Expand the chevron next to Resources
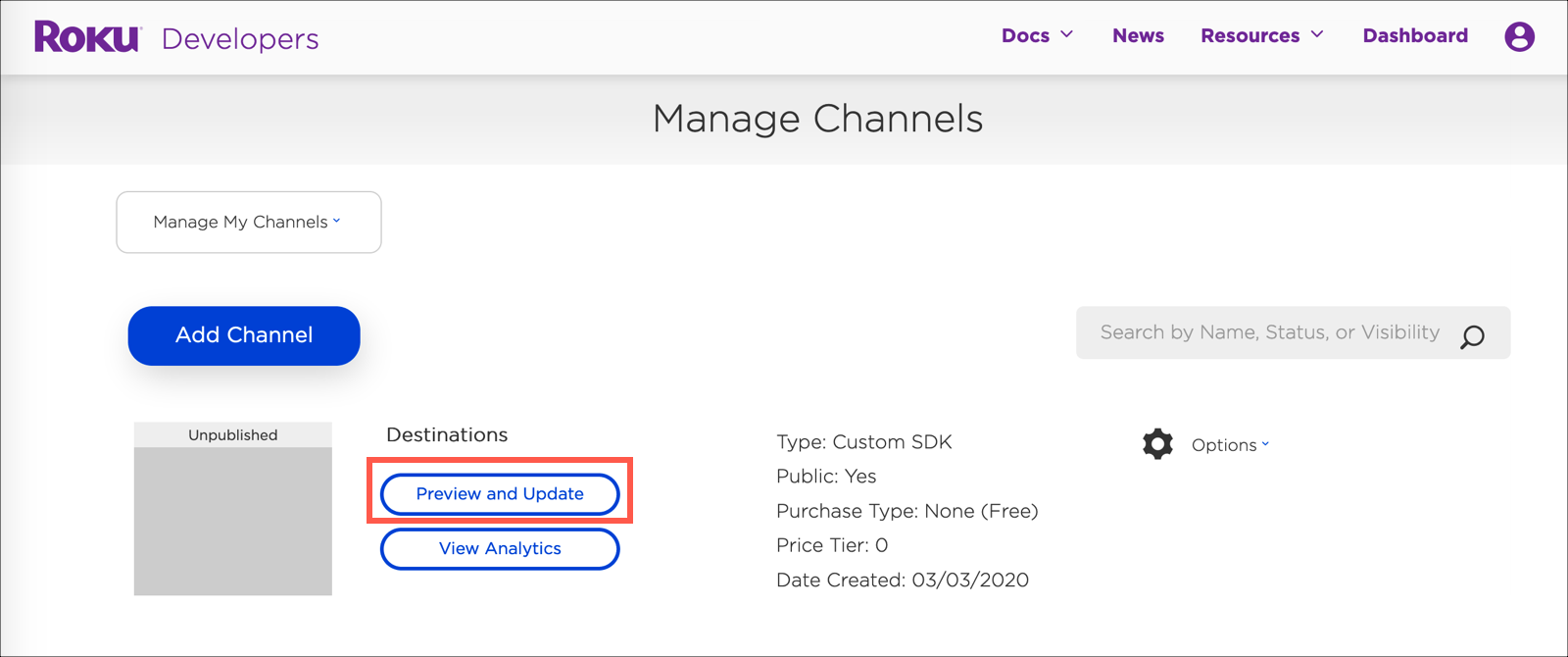This screenshot has height=657, width=1568. (x=1317, y=35)
